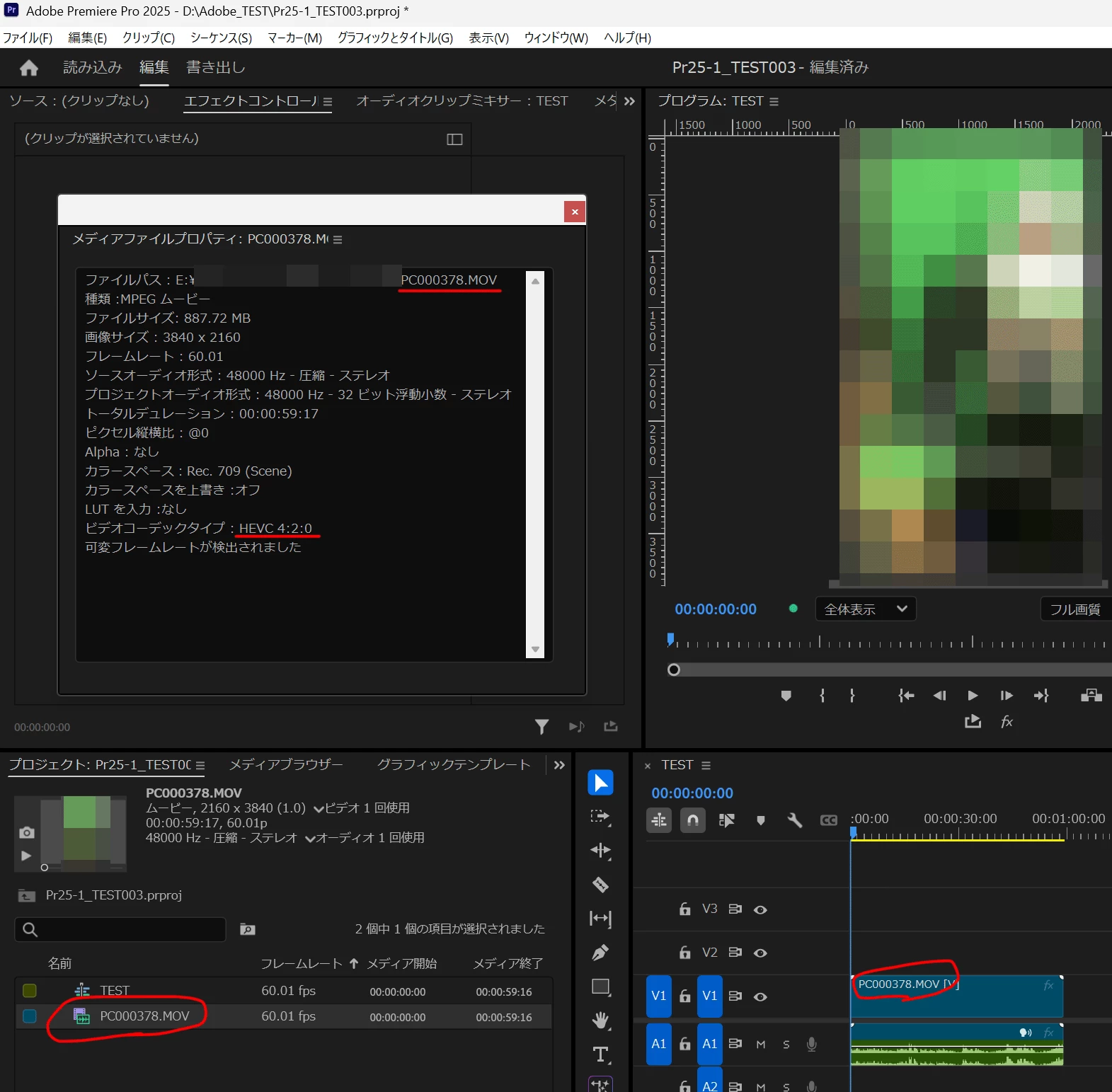
Task: Open new bin search folder icon
Action: click(x=247, y=929)
